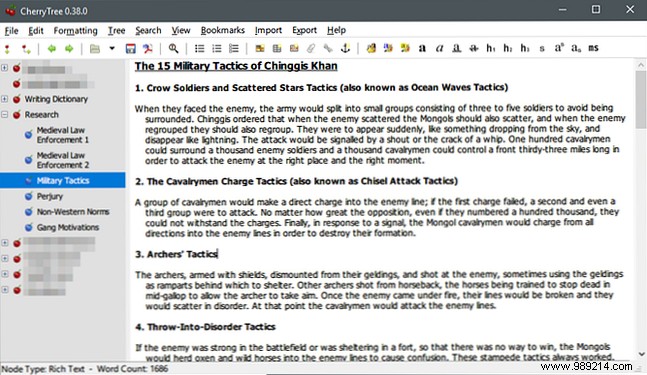Toggle small text format
The height and width of the screenshot is (375, 647).
[542, 49]
